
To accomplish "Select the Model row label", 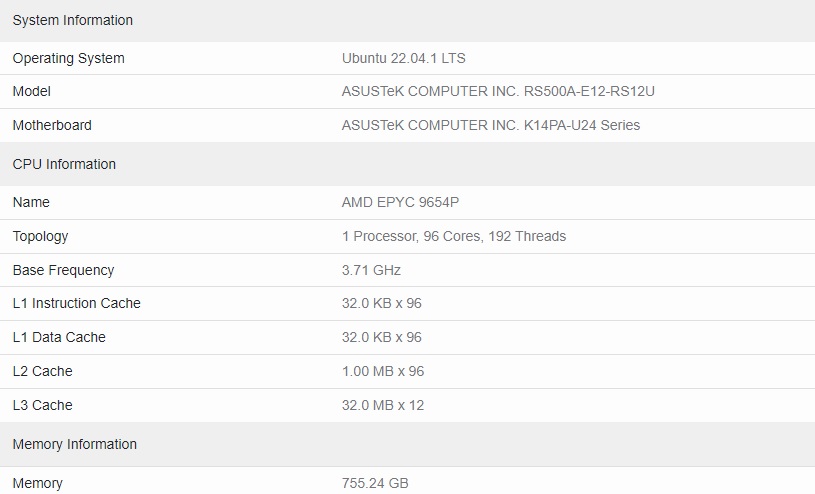I will [32, 92].
